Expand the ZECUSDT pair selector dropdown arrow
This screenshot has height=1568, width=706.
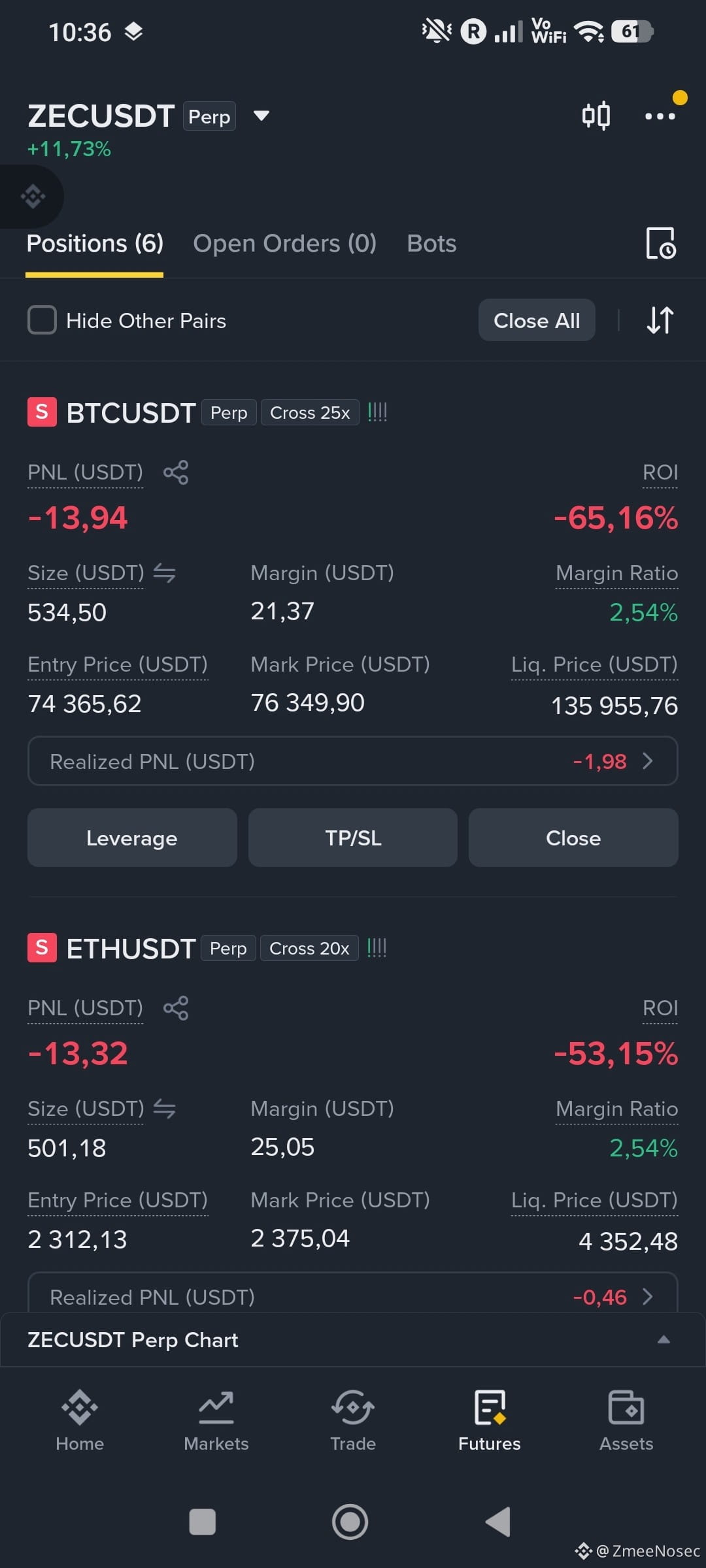pyautogui.click(x=261, y=116)
